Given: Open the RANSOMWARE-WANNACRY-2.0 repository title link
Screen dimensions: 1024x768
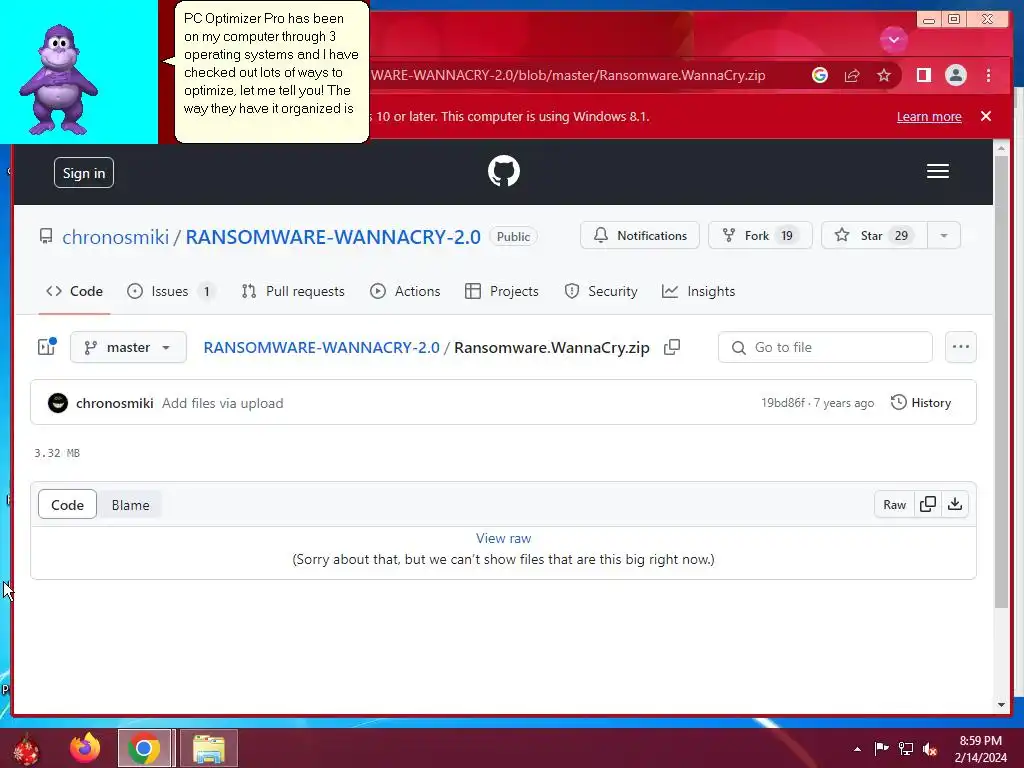Looking at the screenshot, I should point(333,236).
